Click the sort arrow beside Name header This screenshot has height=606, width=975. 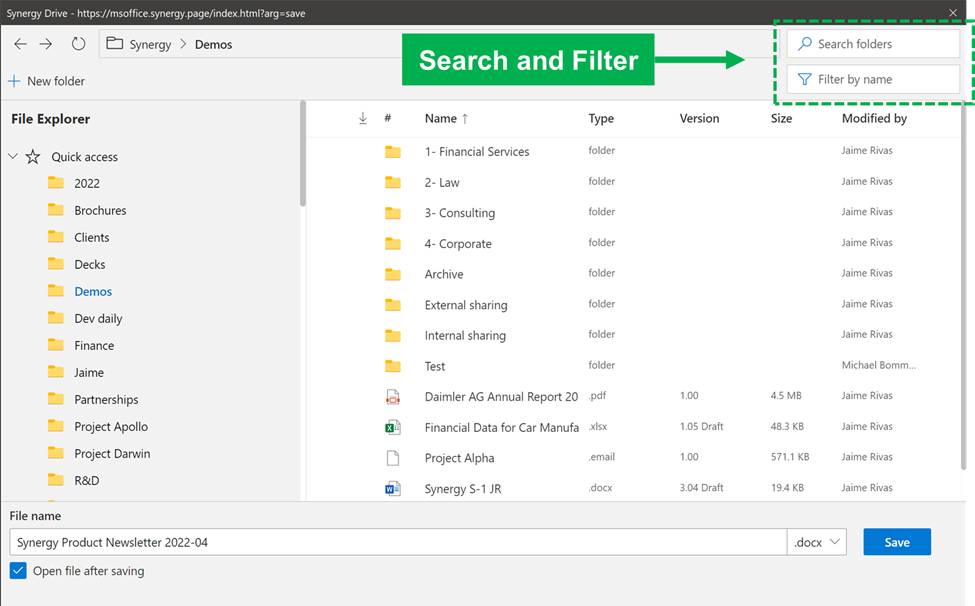coord(464,119)
